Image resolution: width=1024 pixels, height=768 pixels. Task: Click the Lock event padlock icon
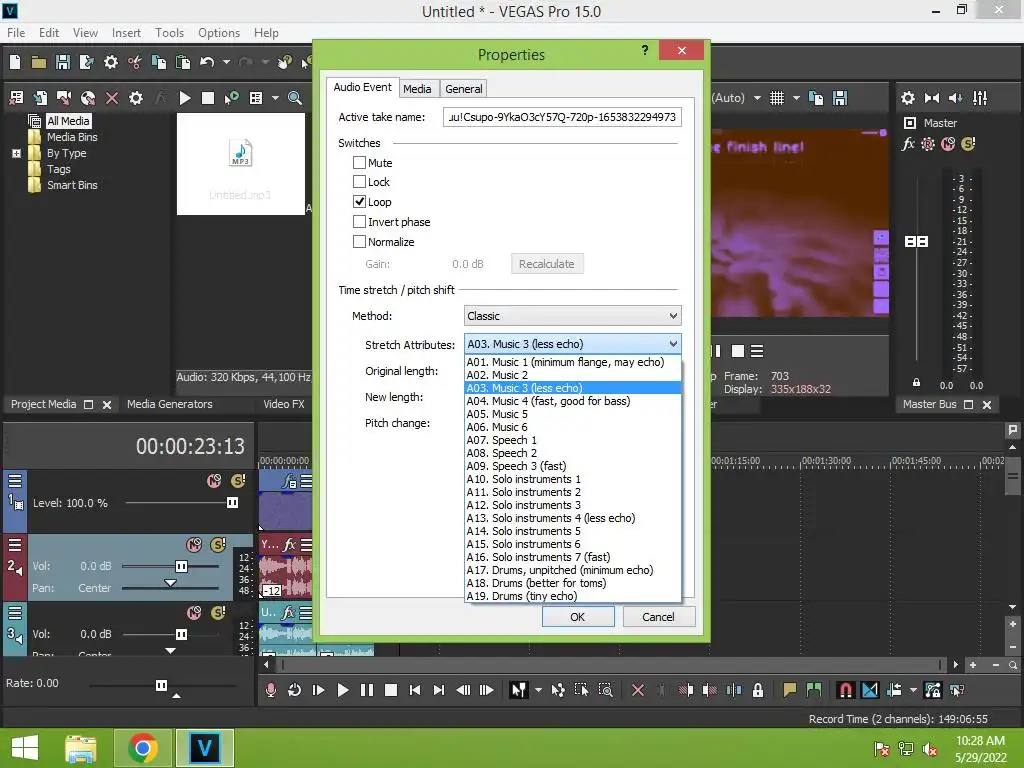click(758, 690)
